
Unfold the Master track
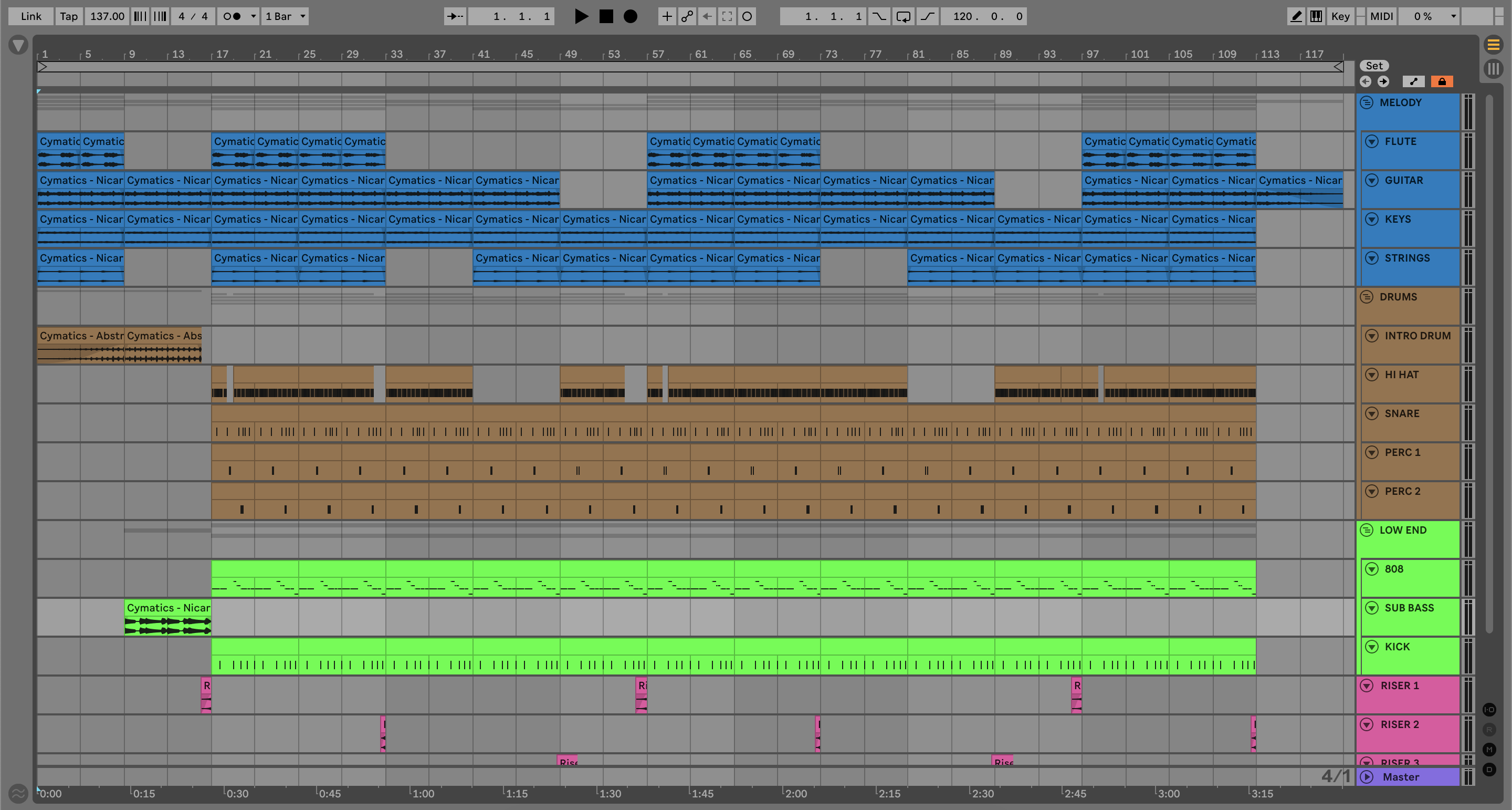tap(1367, 776)
